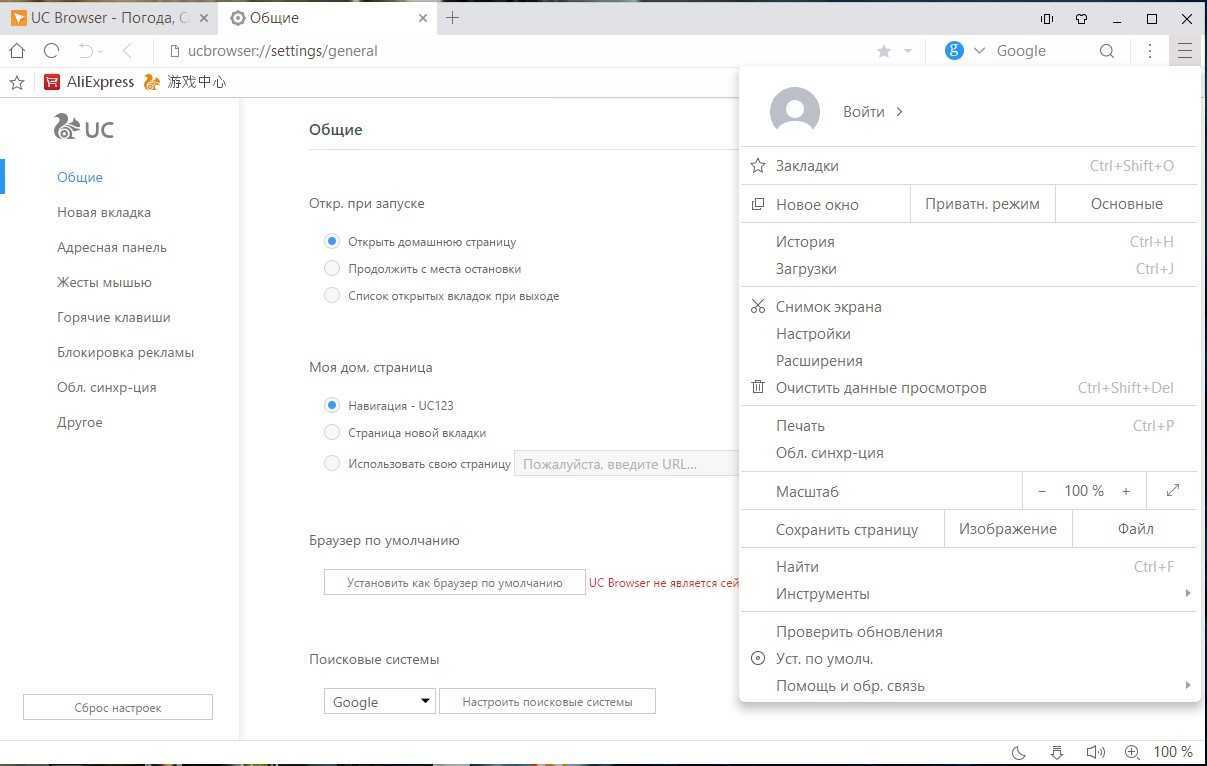Viewport: 1207px width, 766px height.
Task: Toggle night mode moon icon in status bar
Action: click(1019, 752)
